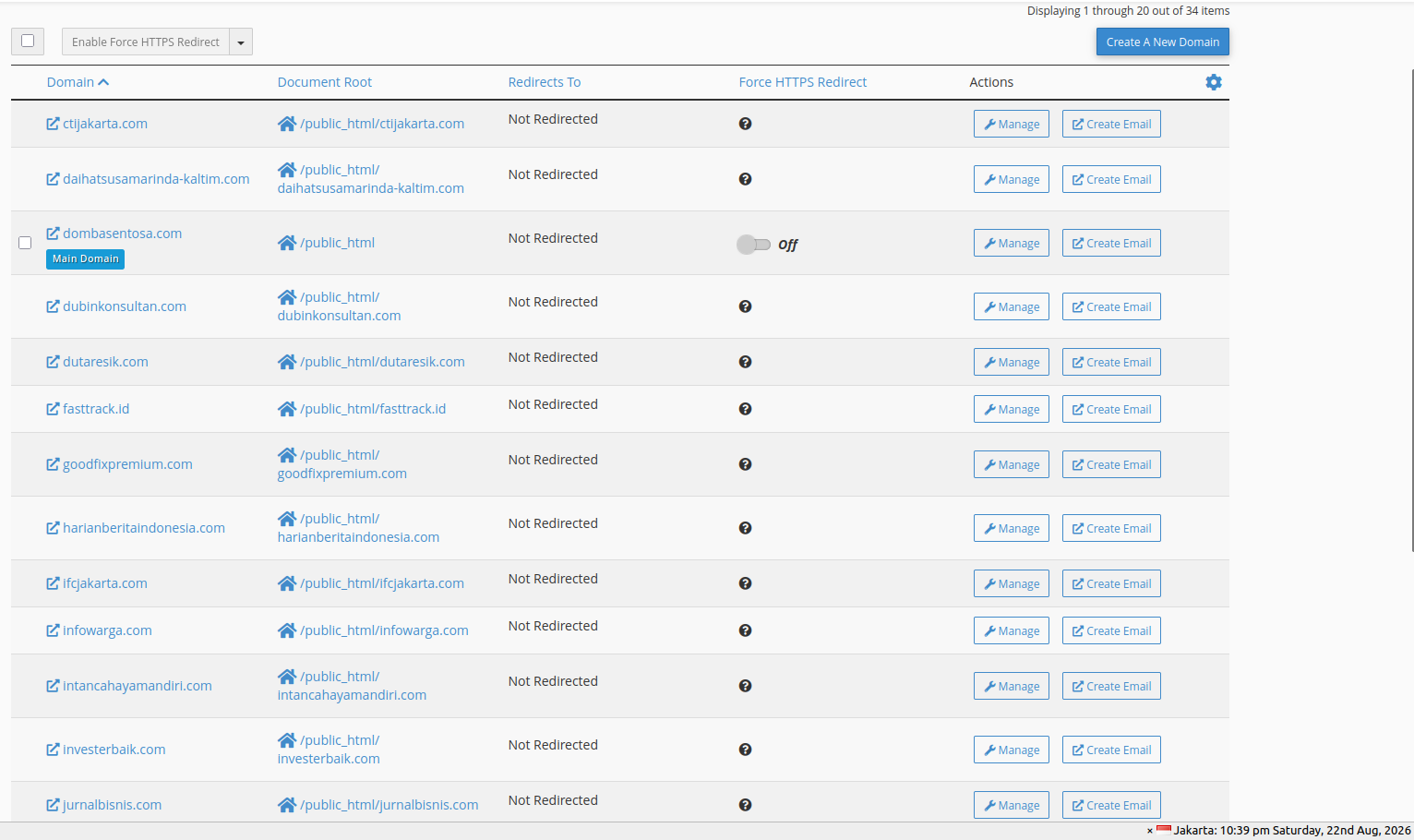Screen dimensions: 1414x840
Task: Click external link icon beside dombasentosa.com
Action: click(53, 234)
